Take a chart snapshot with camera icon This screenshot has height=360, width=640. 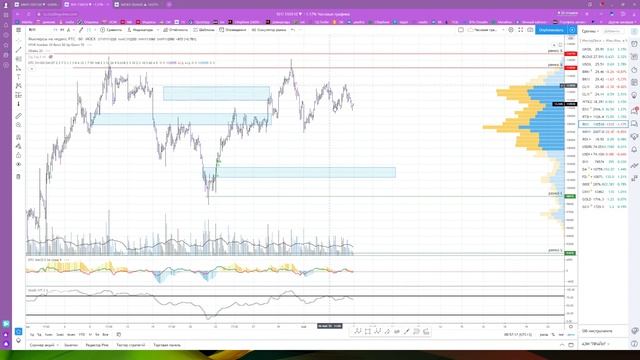pyautogui.click(x=530, y=30)
